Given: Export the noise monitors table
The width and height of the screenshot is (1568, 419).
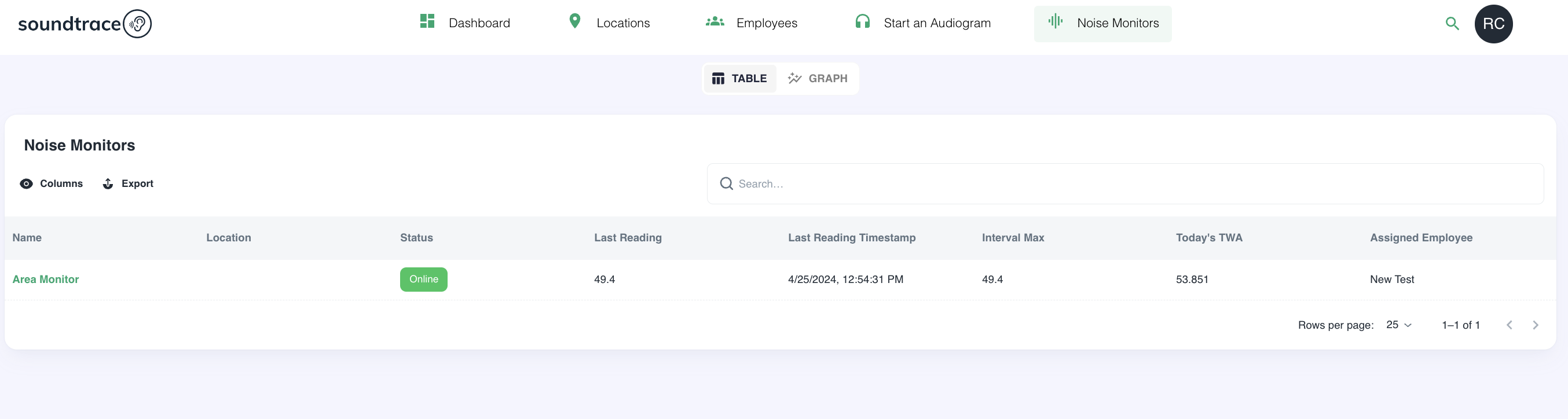Looking at the screenshot, I should [x=128, y=183].
